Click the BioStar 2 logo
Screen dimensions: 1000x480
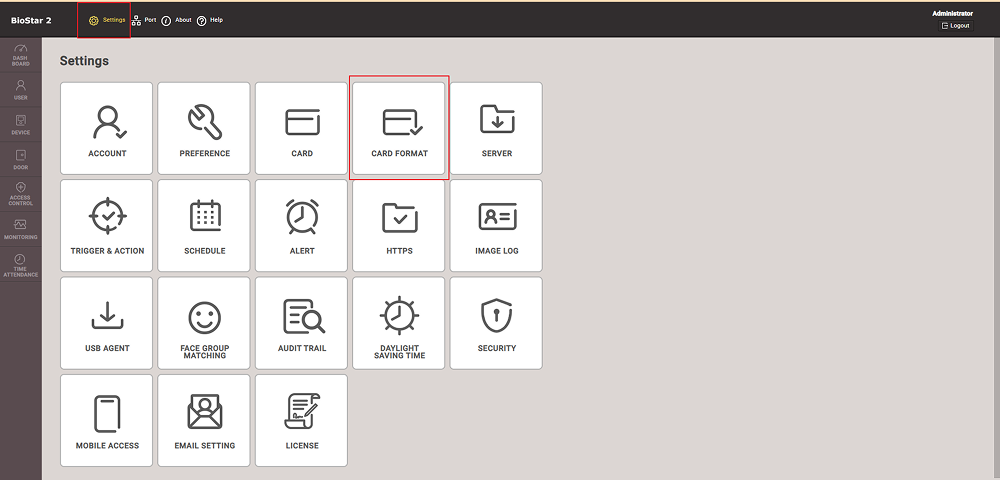[x=31, y=20]
